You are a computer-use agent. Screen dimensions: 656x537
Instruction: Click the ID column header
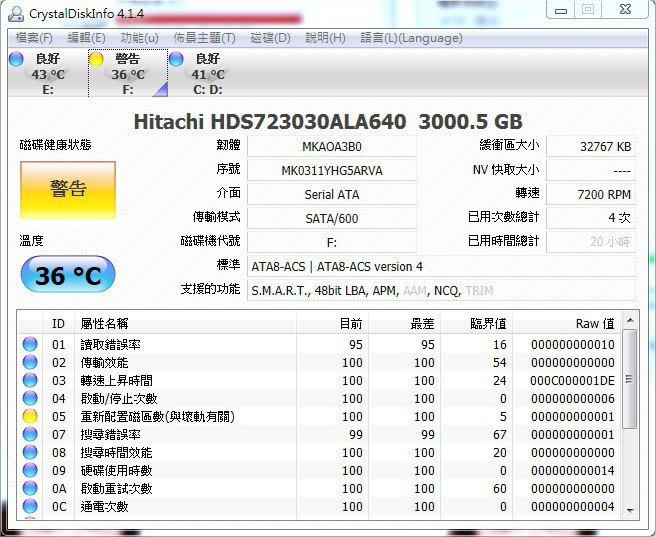click(58, 323)
